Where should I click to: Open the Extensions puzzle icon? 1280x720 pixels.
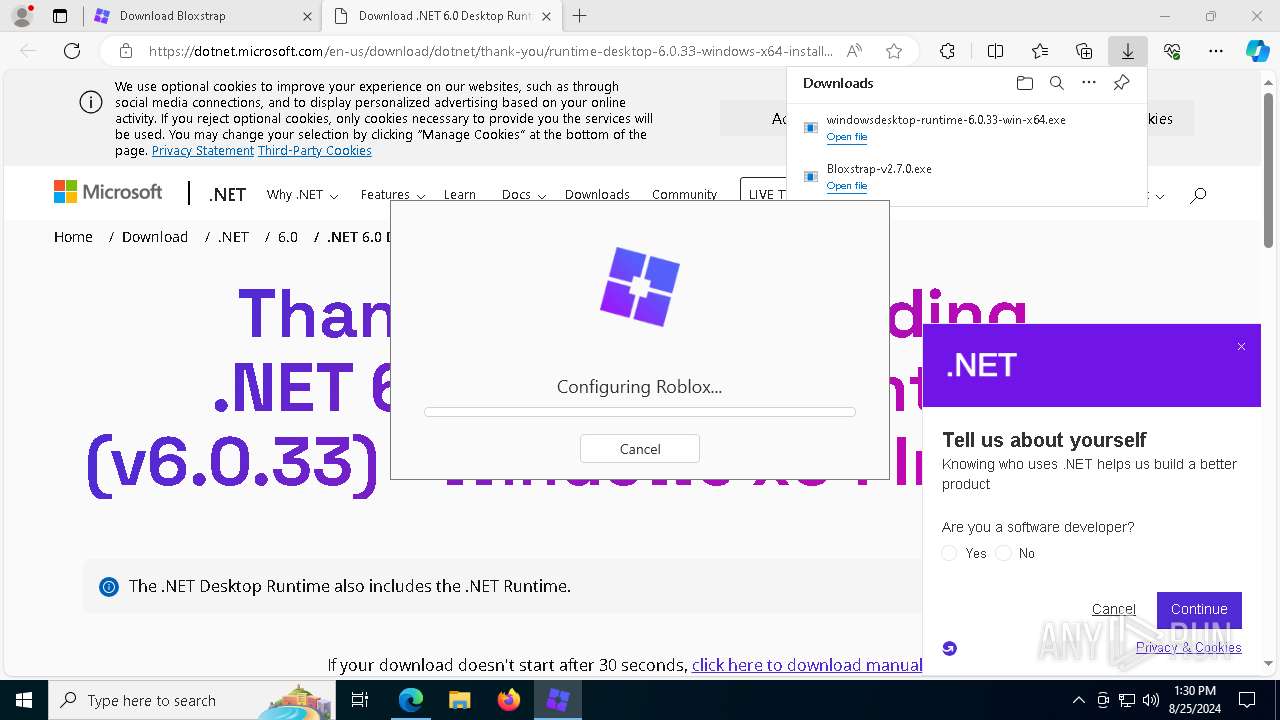(947, 51)
